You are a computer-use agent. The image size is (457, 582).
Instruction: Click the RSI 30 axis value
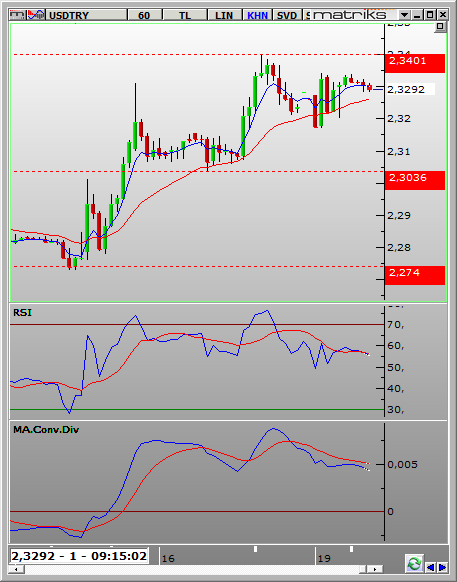tap(396, 409)
